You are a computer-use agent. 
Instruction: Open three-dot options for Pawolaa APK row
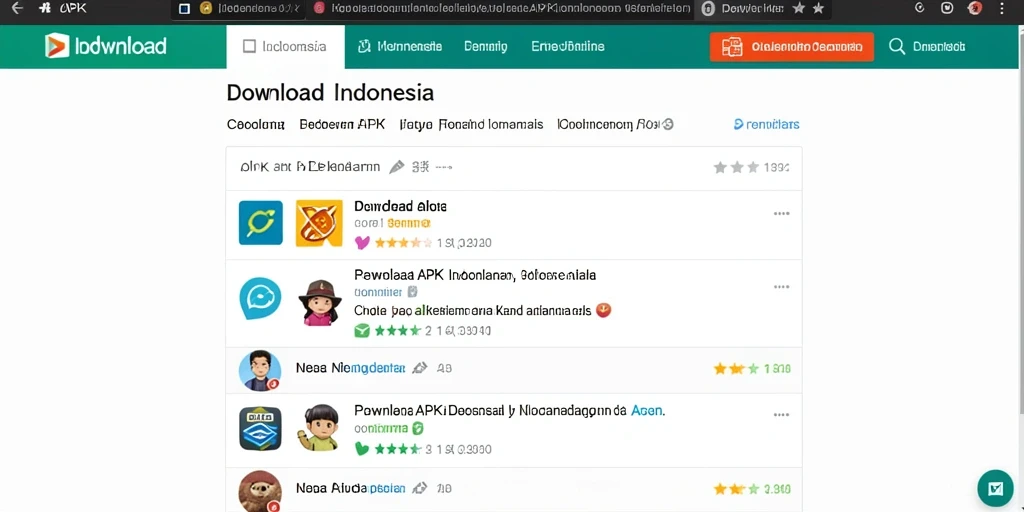[x=781, y=287]
